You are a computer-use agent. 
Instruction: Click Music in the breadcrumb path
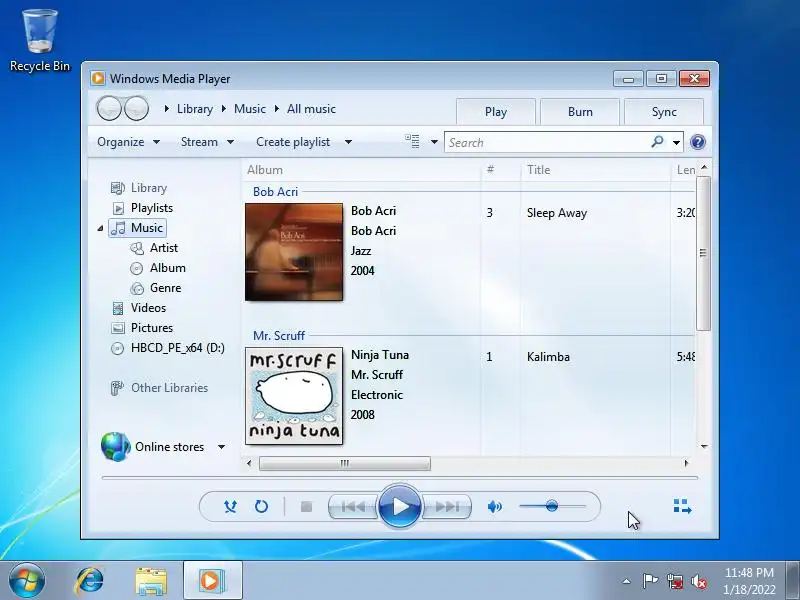pos(249,109)
